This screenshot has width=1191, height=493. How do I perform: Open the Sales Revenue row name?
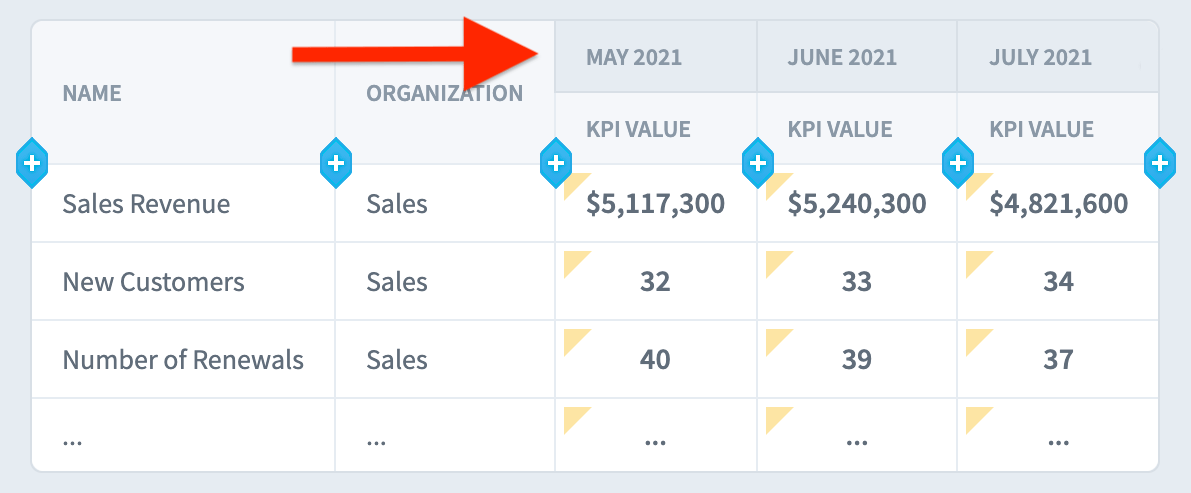tap(146, 204)
